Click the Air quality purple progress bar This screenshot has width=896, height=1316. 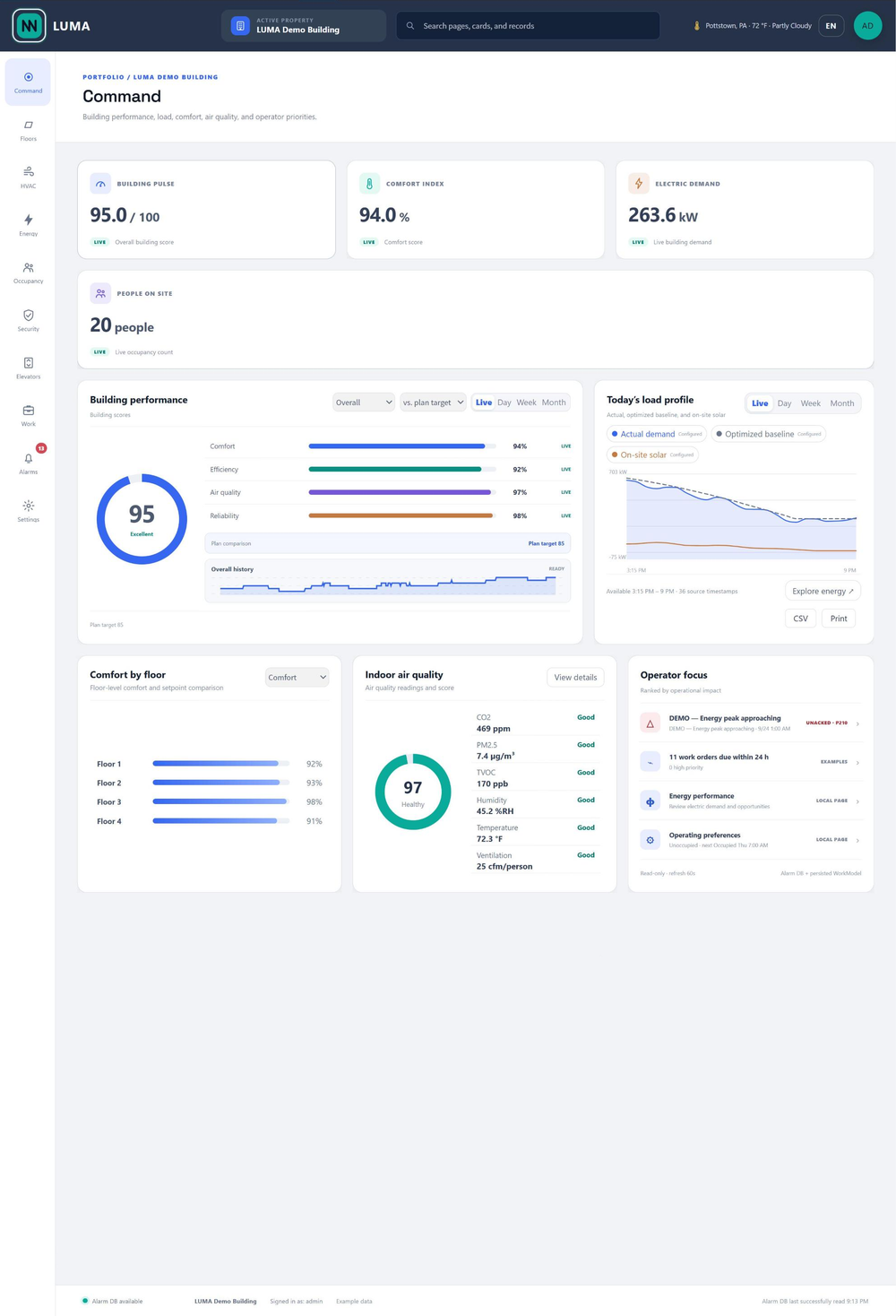point(402,492)
